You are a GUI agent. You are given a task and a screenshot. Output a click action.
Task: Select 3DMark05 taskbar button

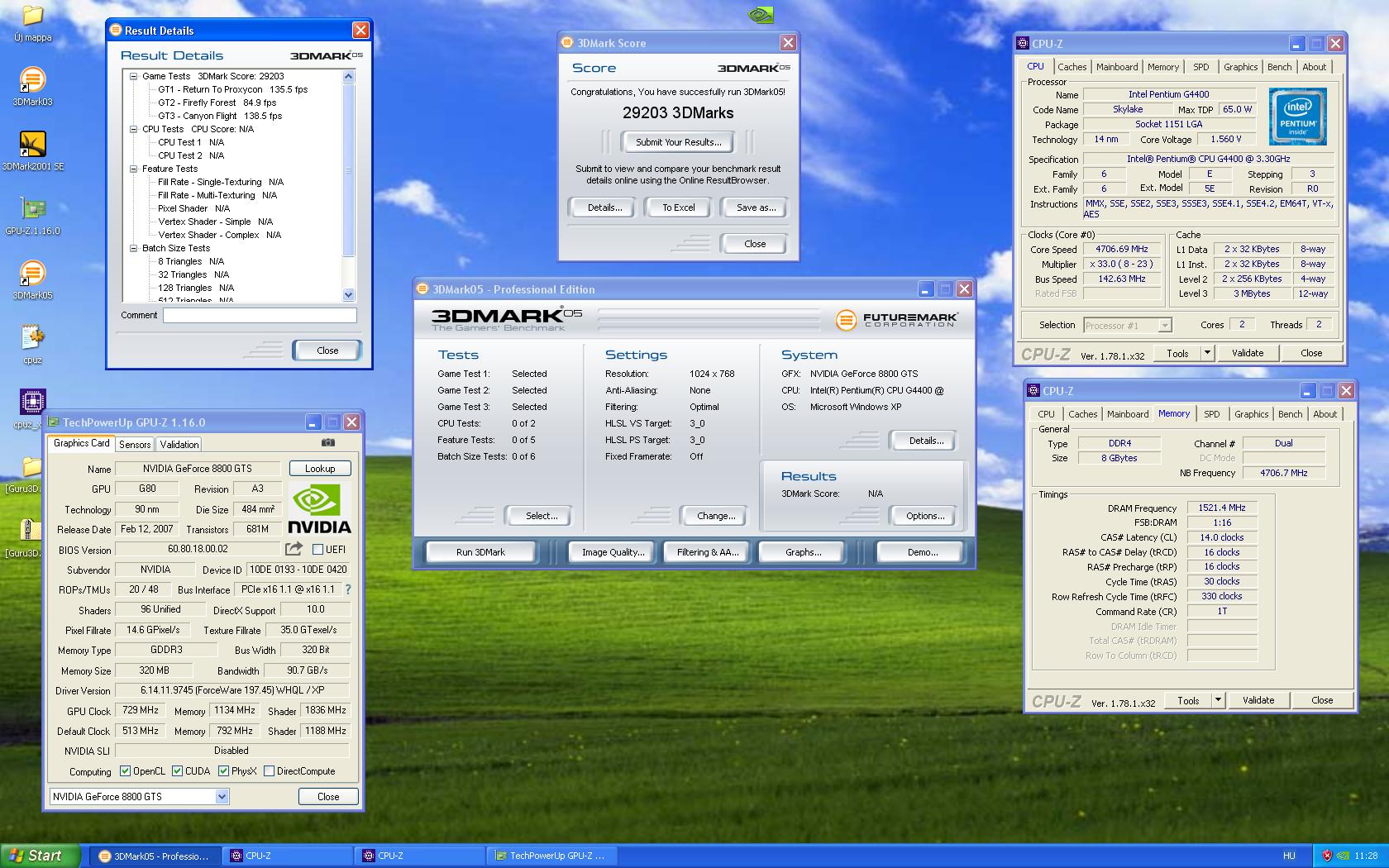pos(155,856)
